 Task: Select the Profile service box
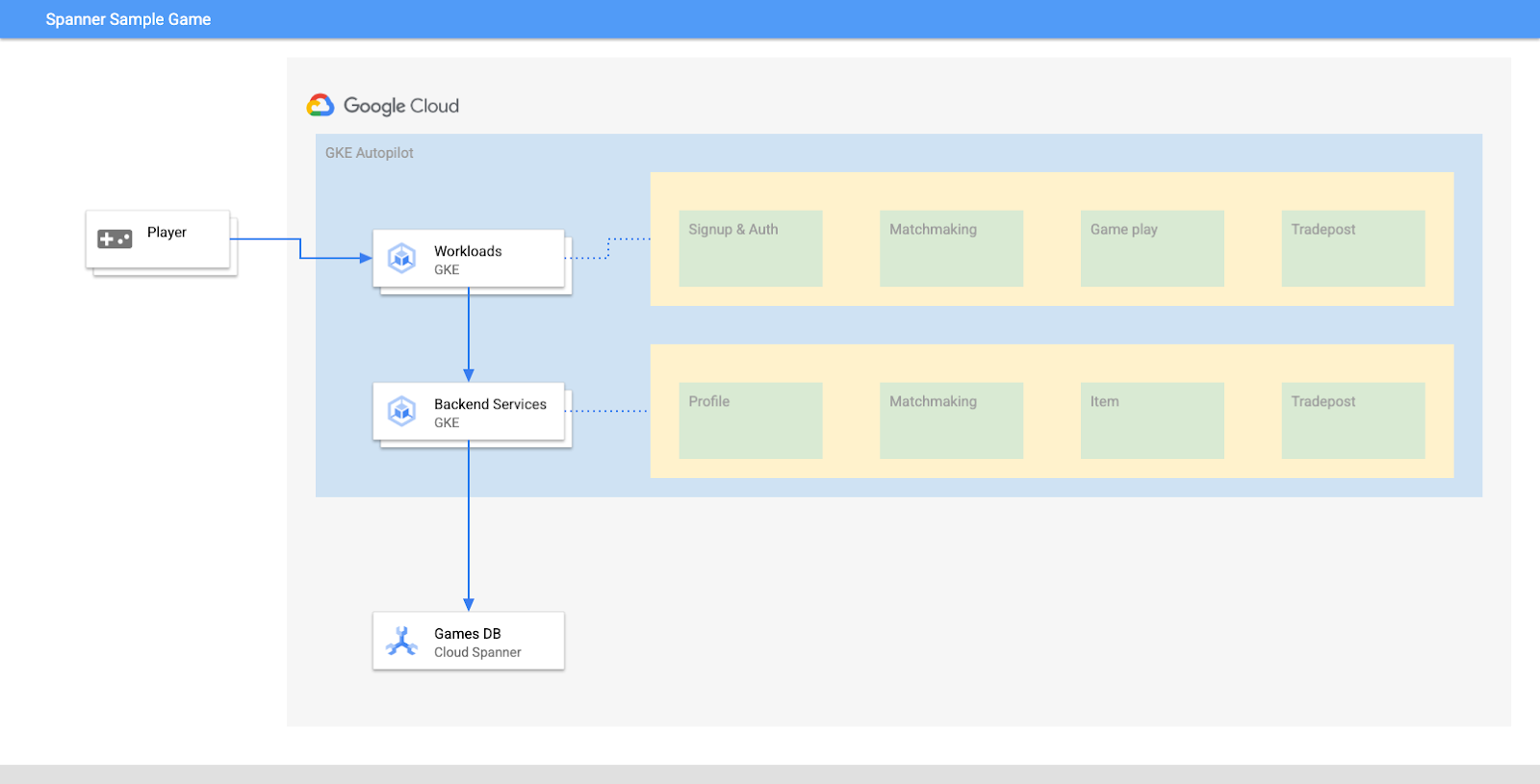pos(750,420)
